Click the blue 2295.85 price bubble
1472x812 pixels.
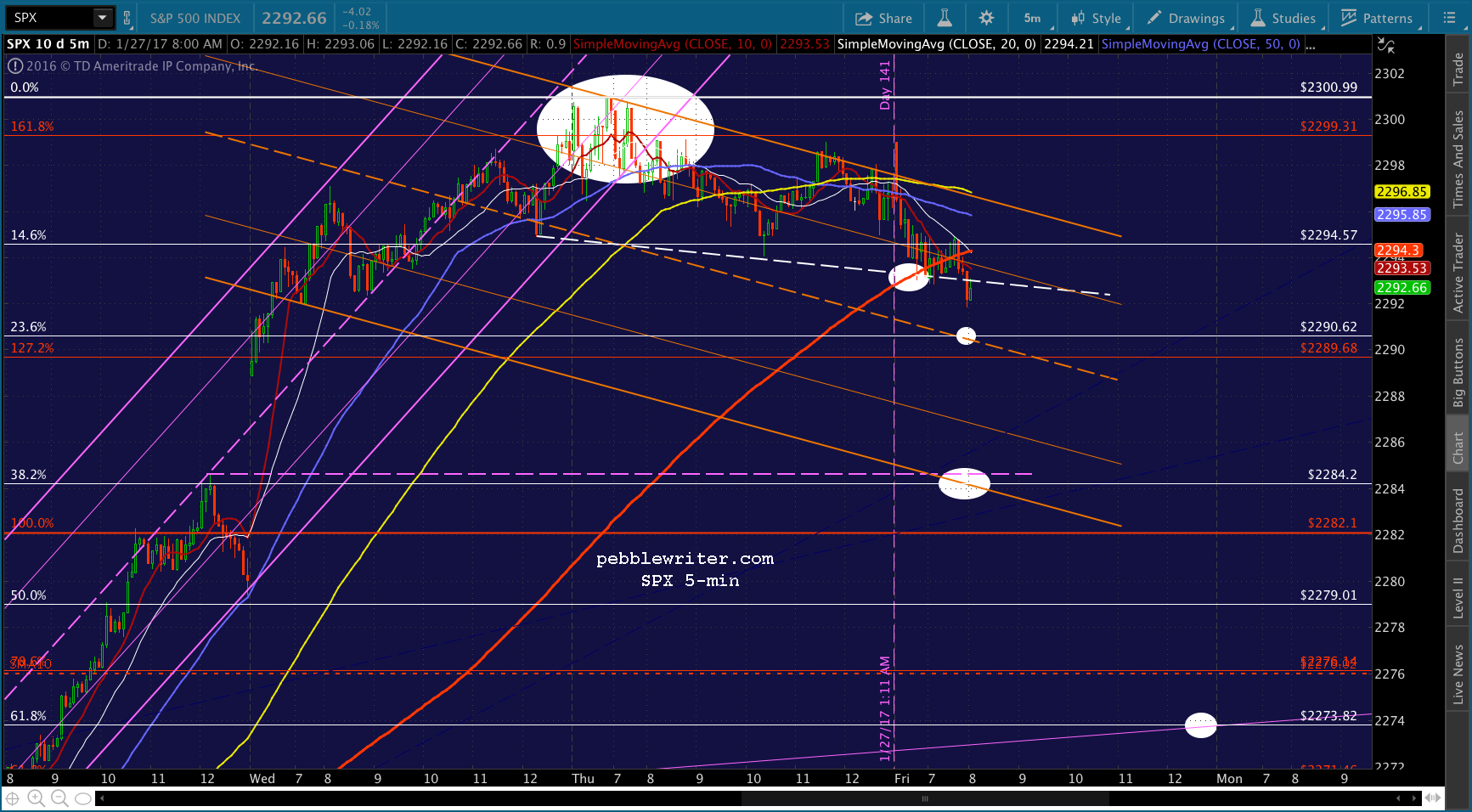click(1402, 215)
